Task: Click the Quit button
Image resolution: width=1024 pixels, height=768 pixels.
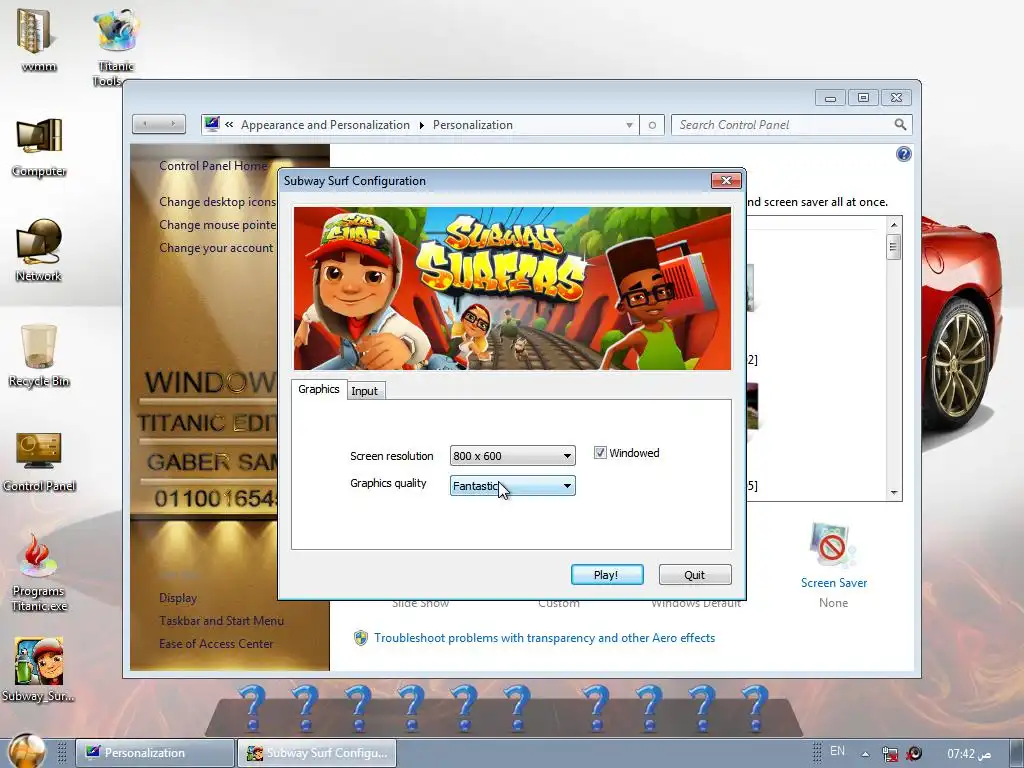Action: coord(695,575)
